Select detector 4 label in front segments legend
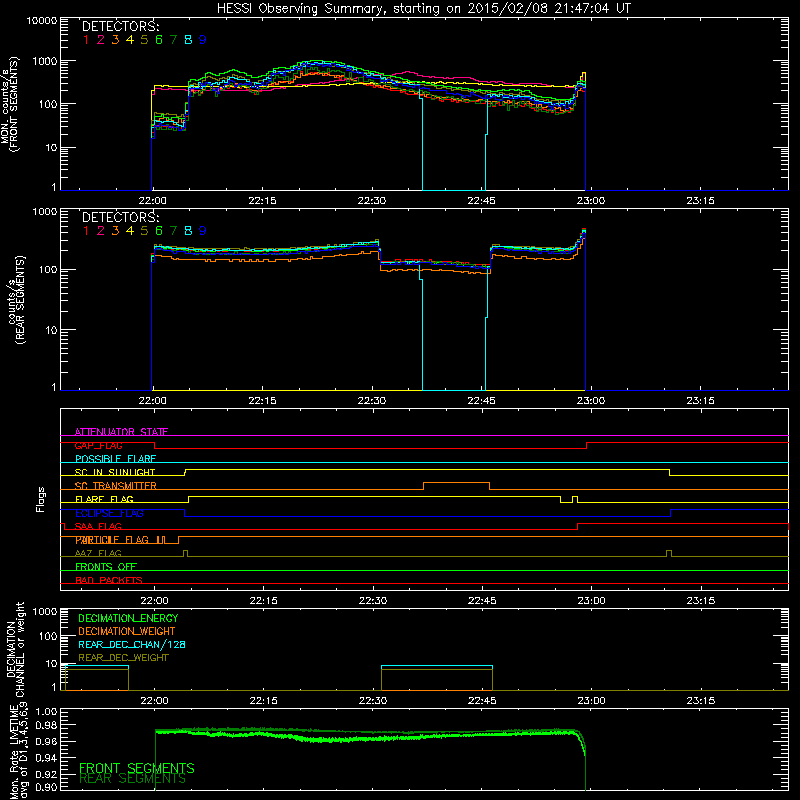 (x=130, y=40)
